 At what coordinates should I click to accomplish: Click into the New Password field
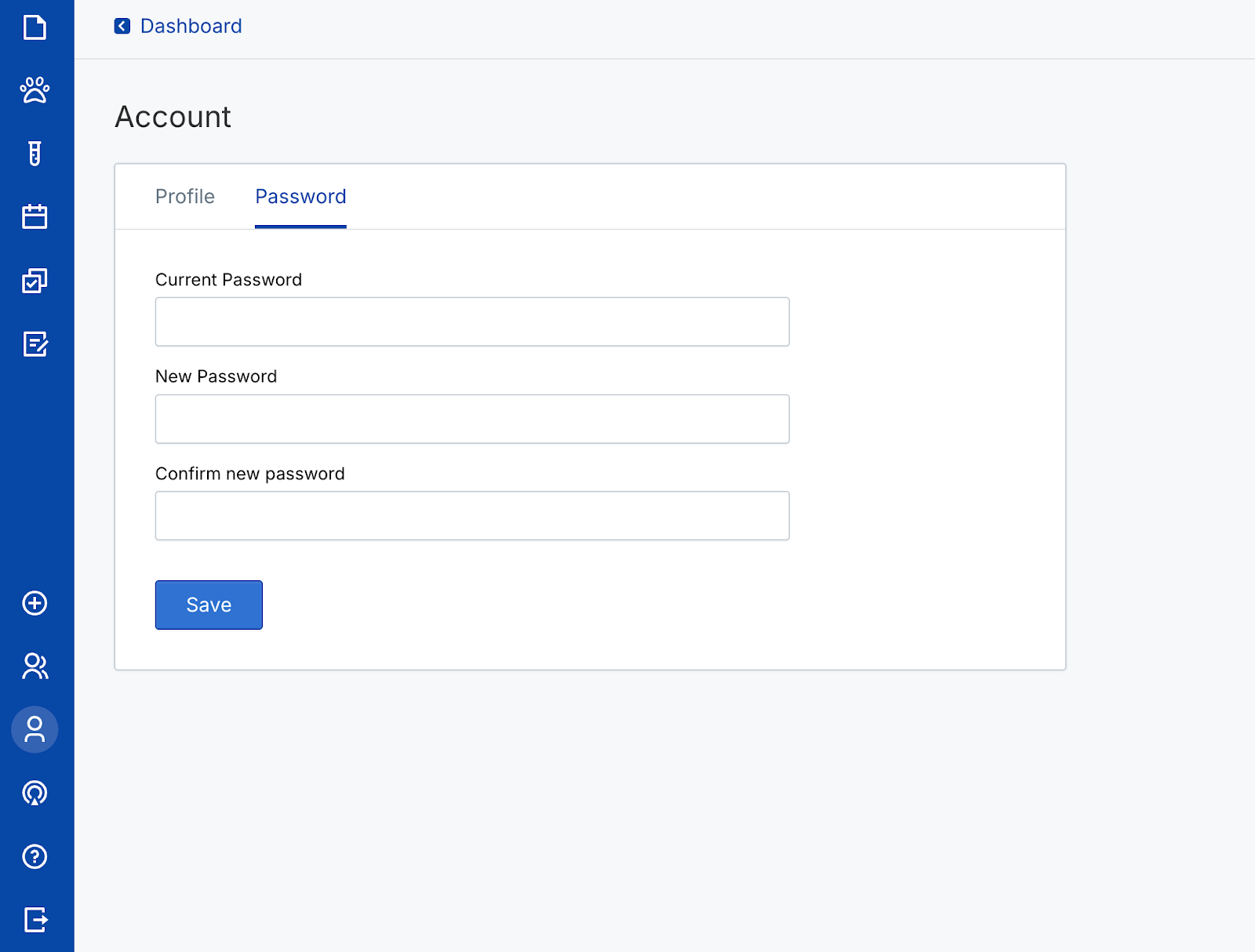pyautogui.click(x=472, y=419)
